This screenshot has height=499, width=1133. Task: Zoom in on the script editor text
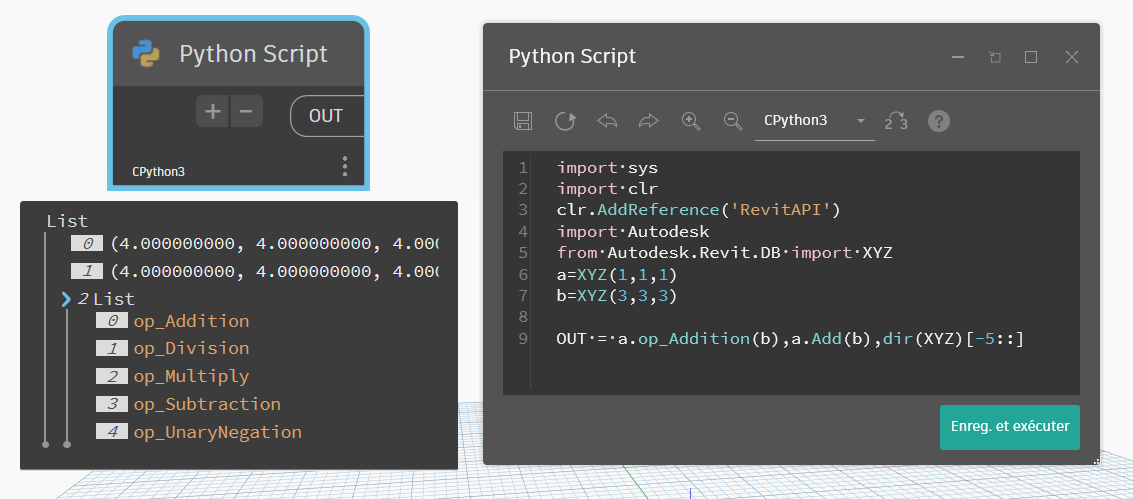click(x=692, y=121)
